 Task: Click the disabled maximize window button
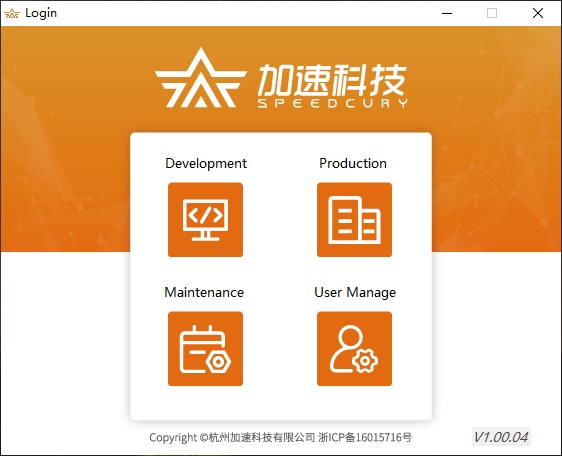tap(492, 13)
